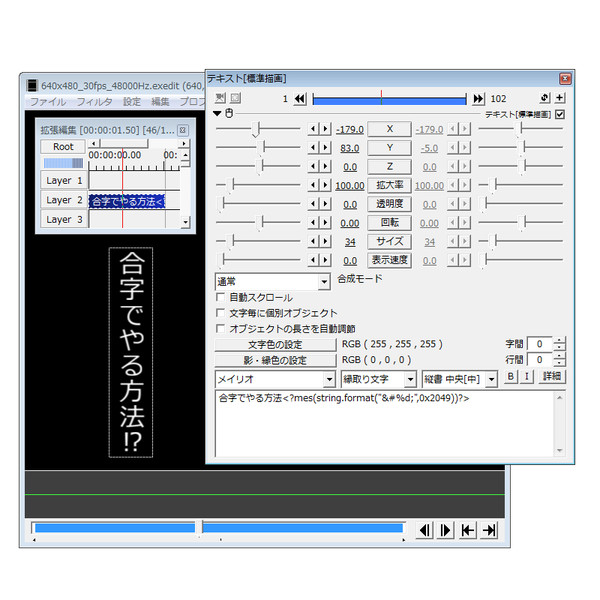The image size is (600, 600).
Task: Jump to the object's last frame
Action: tap(478, 99)
